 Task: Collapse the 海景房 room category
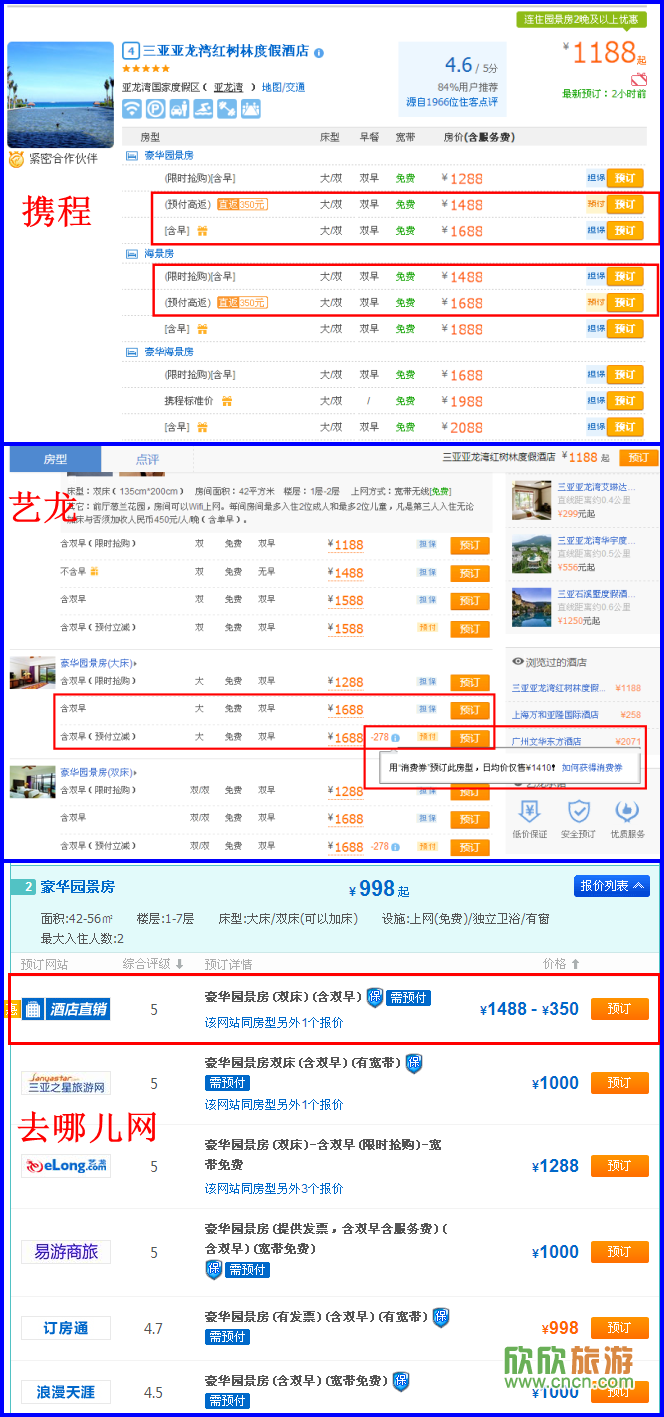pos(132,254)
